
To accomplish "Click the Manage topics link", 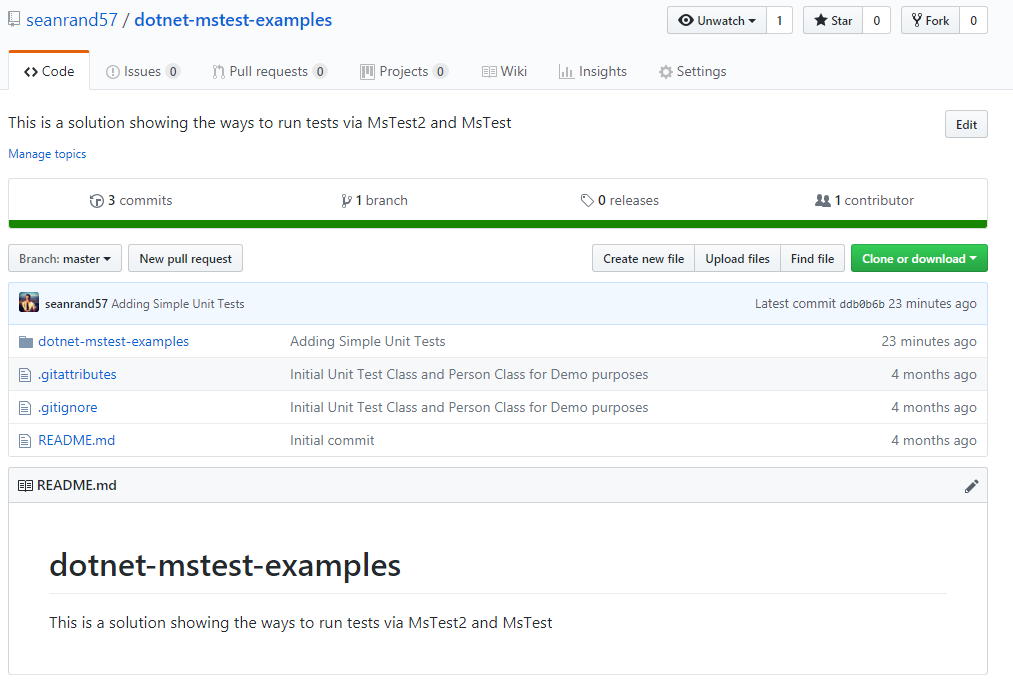I will 47,154.
